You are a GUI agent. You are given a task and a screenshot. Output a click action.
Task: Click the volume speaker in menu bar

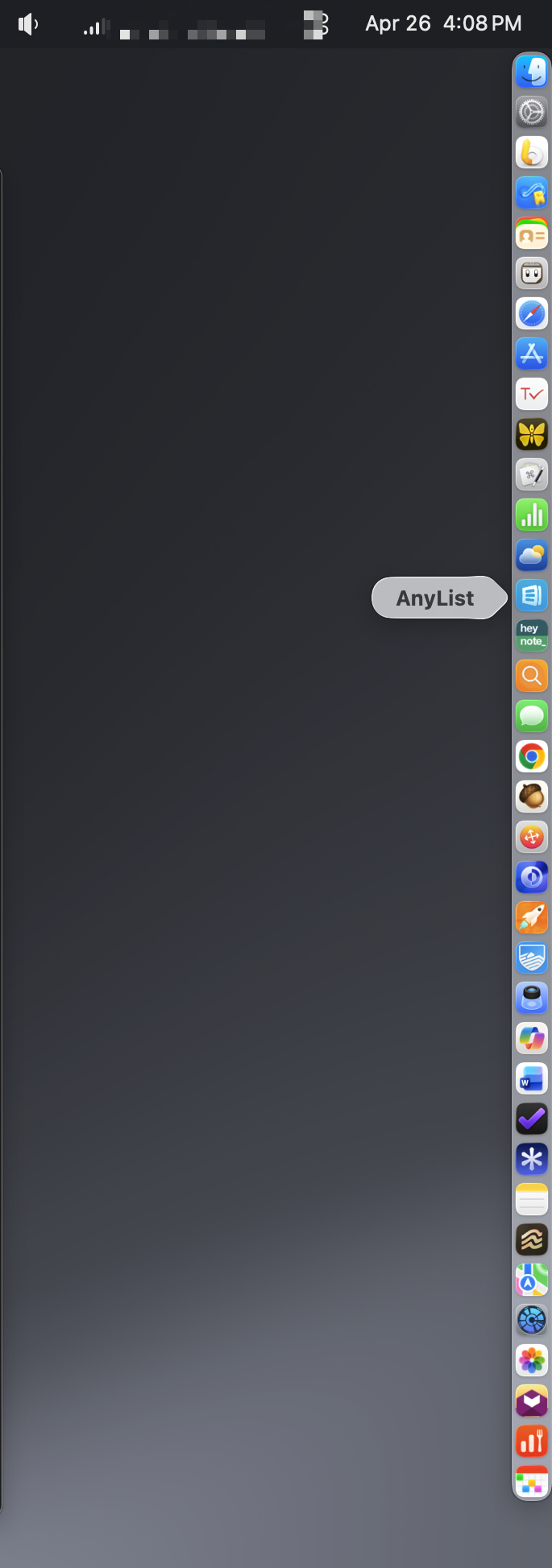[x=28, y=25]
